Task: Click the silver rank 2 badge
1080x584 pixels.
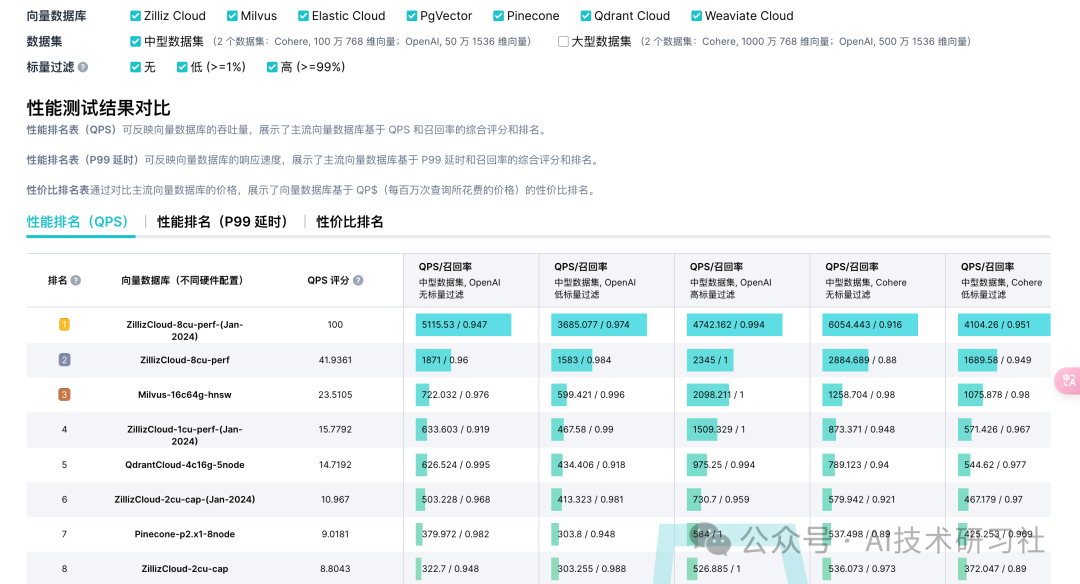Action: tap(64, 359)
